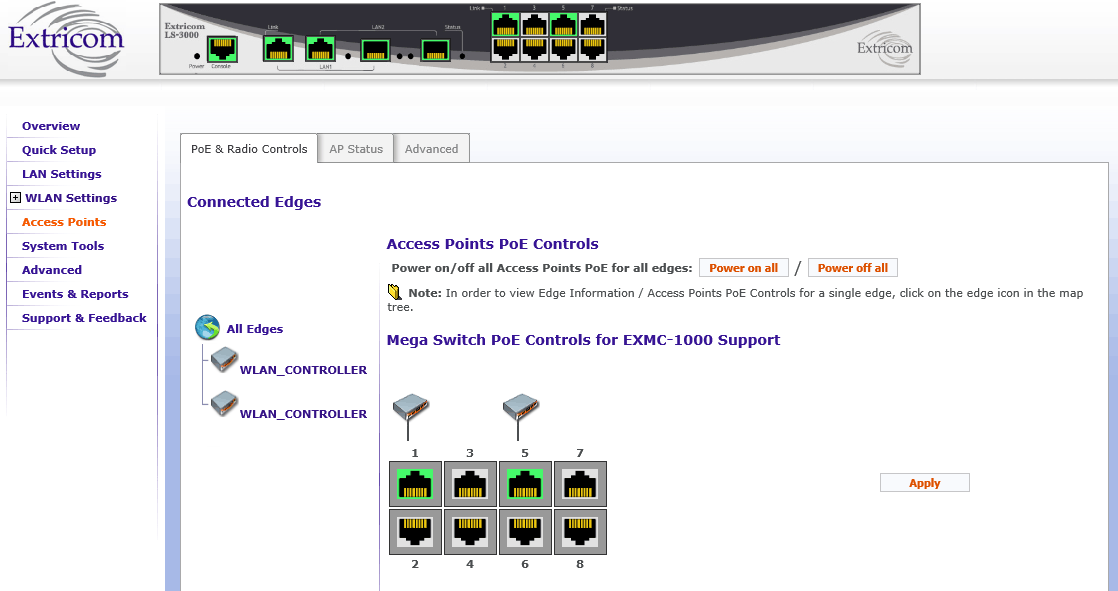Click the access point icon above port 5

click(x=521, y=408)
